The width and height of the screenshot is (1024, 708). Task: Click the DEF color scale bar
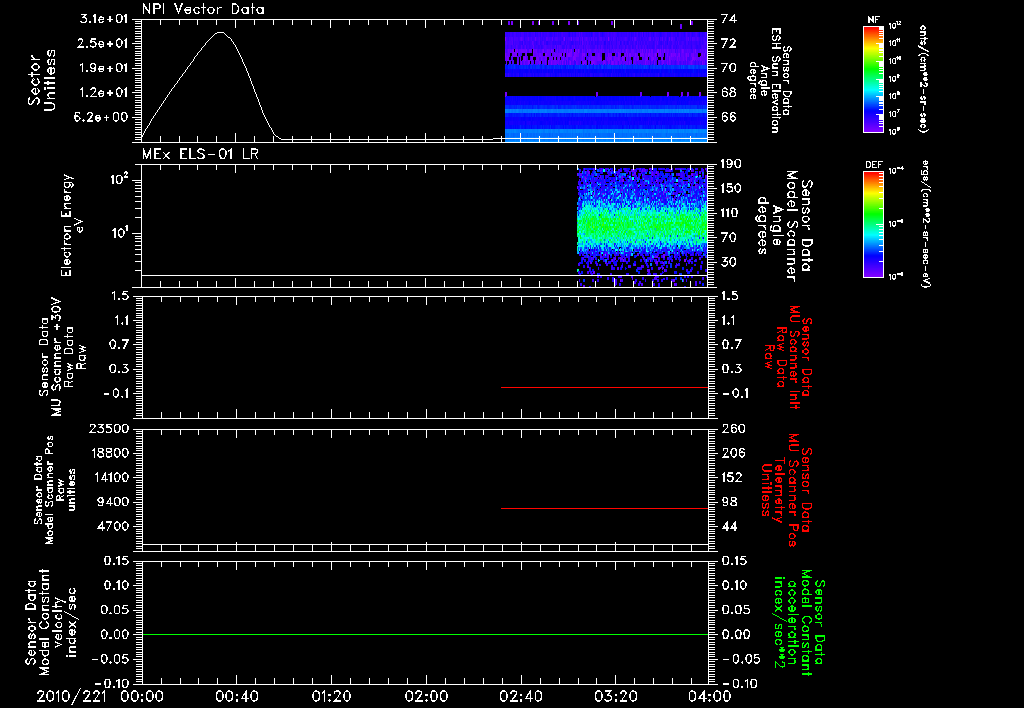coord(873,224)
